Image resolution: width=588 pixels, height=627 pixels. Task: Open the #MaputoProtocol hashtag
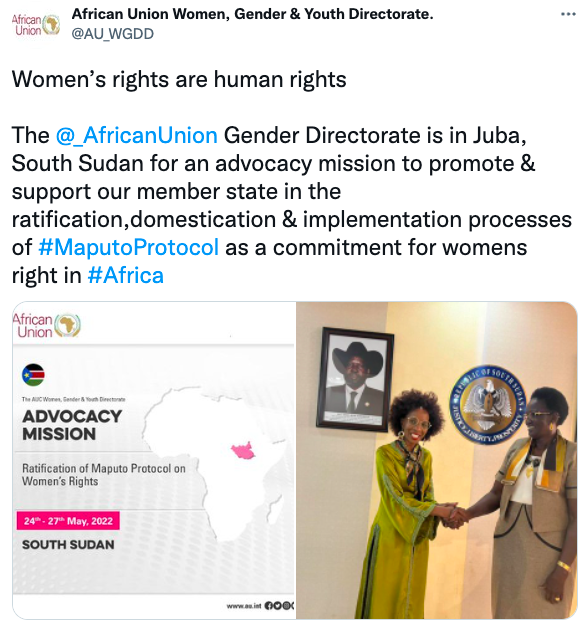[x=128, y=247]
